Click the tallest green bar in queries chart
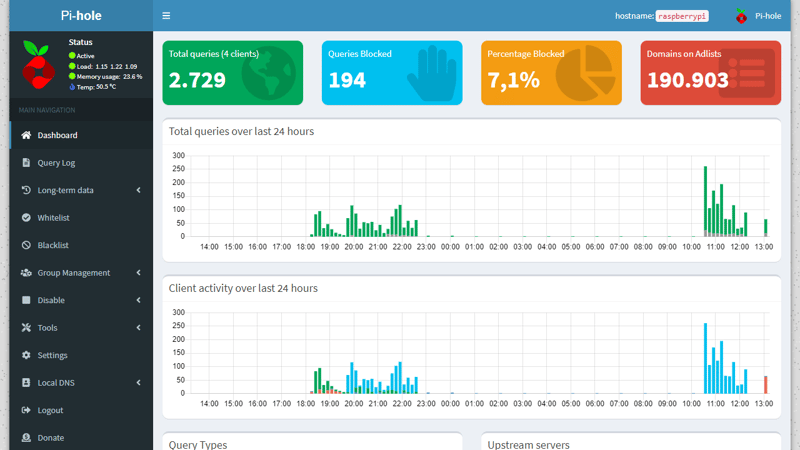Viewport: 800px width, 450px height. click(x=705, y=201)
